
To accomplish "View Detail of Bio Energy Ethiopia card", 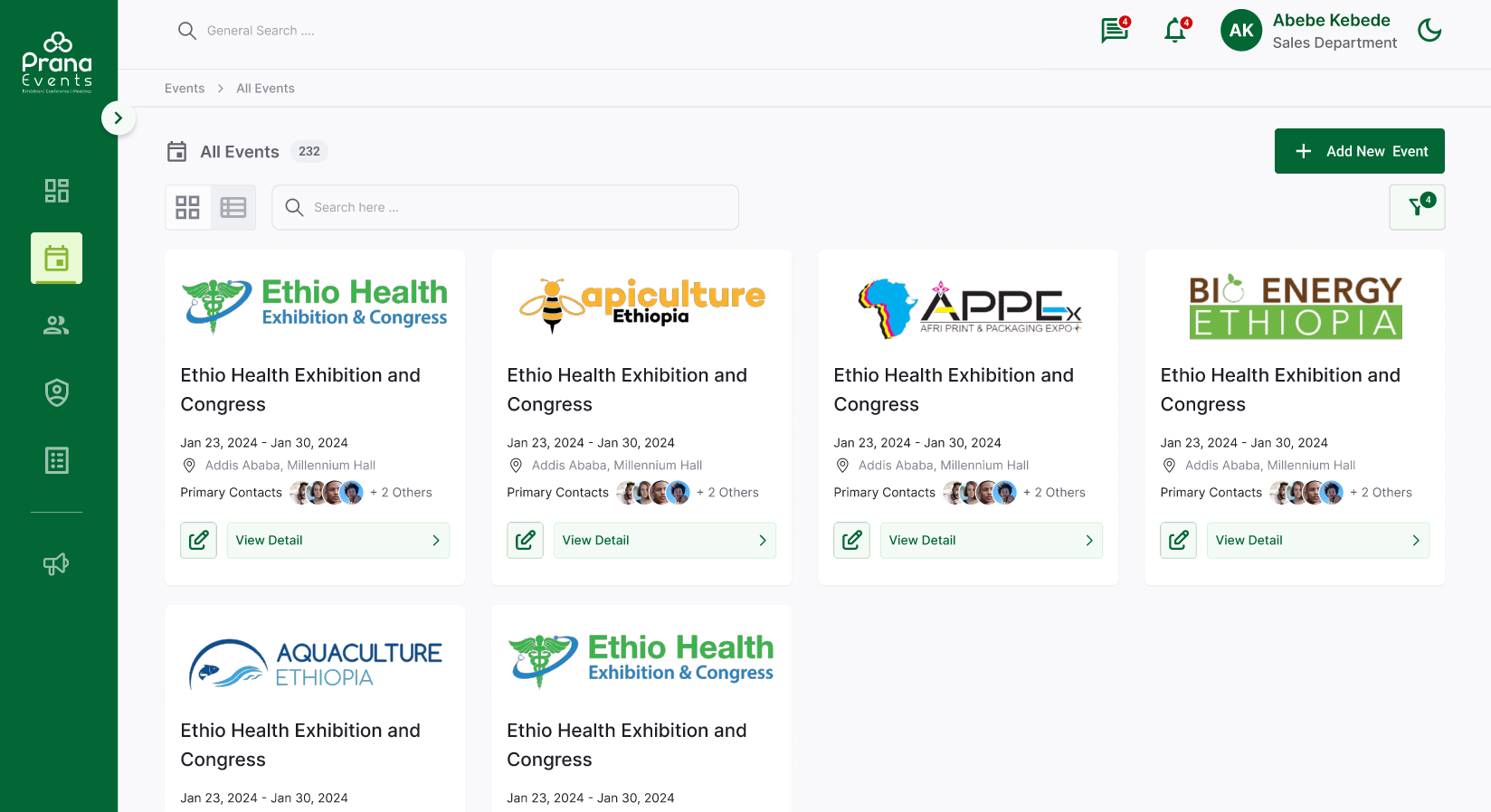I will [1317, 540].
